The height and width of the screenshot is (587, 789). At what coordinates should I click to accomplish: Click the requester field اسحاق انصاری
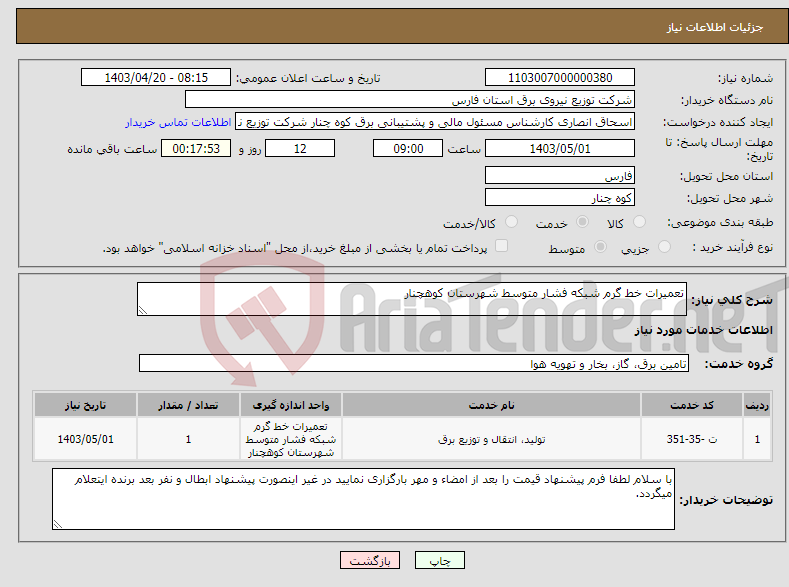[x=435, y=122]
